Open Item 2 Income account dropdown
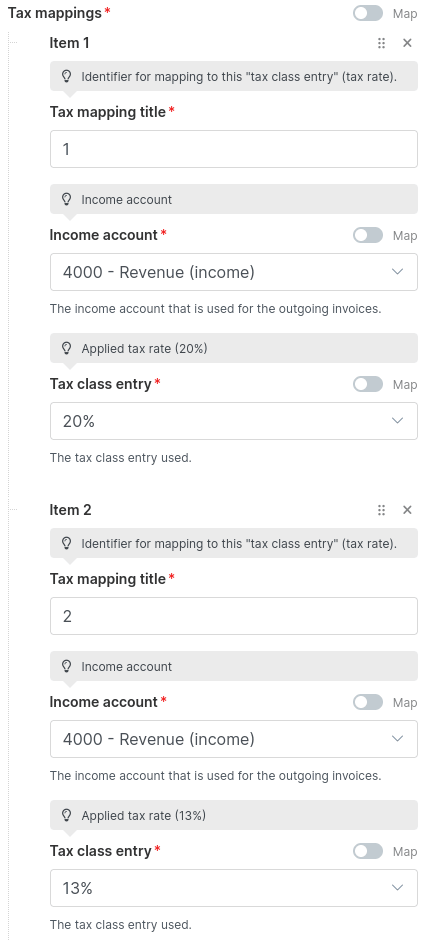This screenshot has height=941, width=428. point(234,739)
